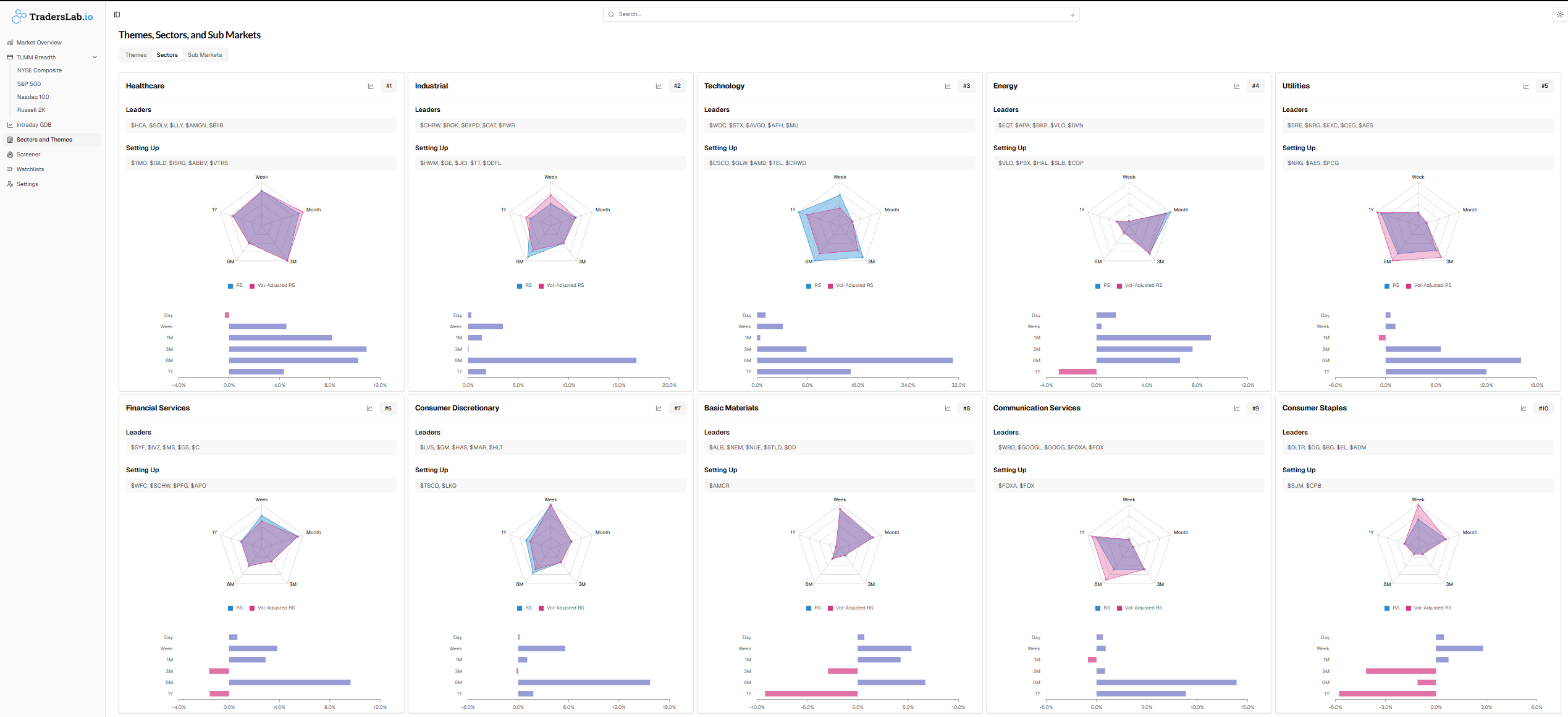Screen dimensions: 1568x717
Task: Toggle the sidebar collapse icon
Action: click(117, 14)
